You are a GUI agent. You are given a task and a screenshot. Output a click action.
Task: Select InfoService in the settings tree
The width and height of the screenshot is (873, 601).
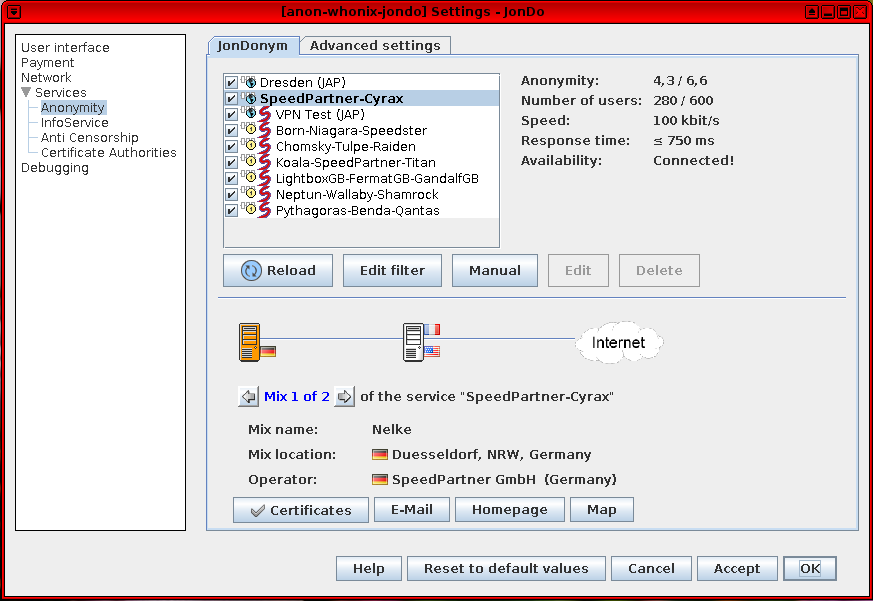(74, 123)
